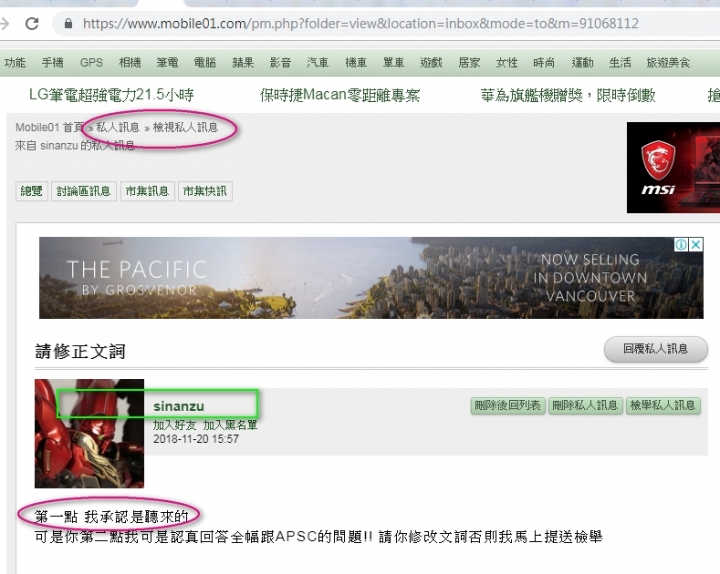Switch to 市集快訊 tab
Viewport: 720px width, 574px height.
(205, 191)
